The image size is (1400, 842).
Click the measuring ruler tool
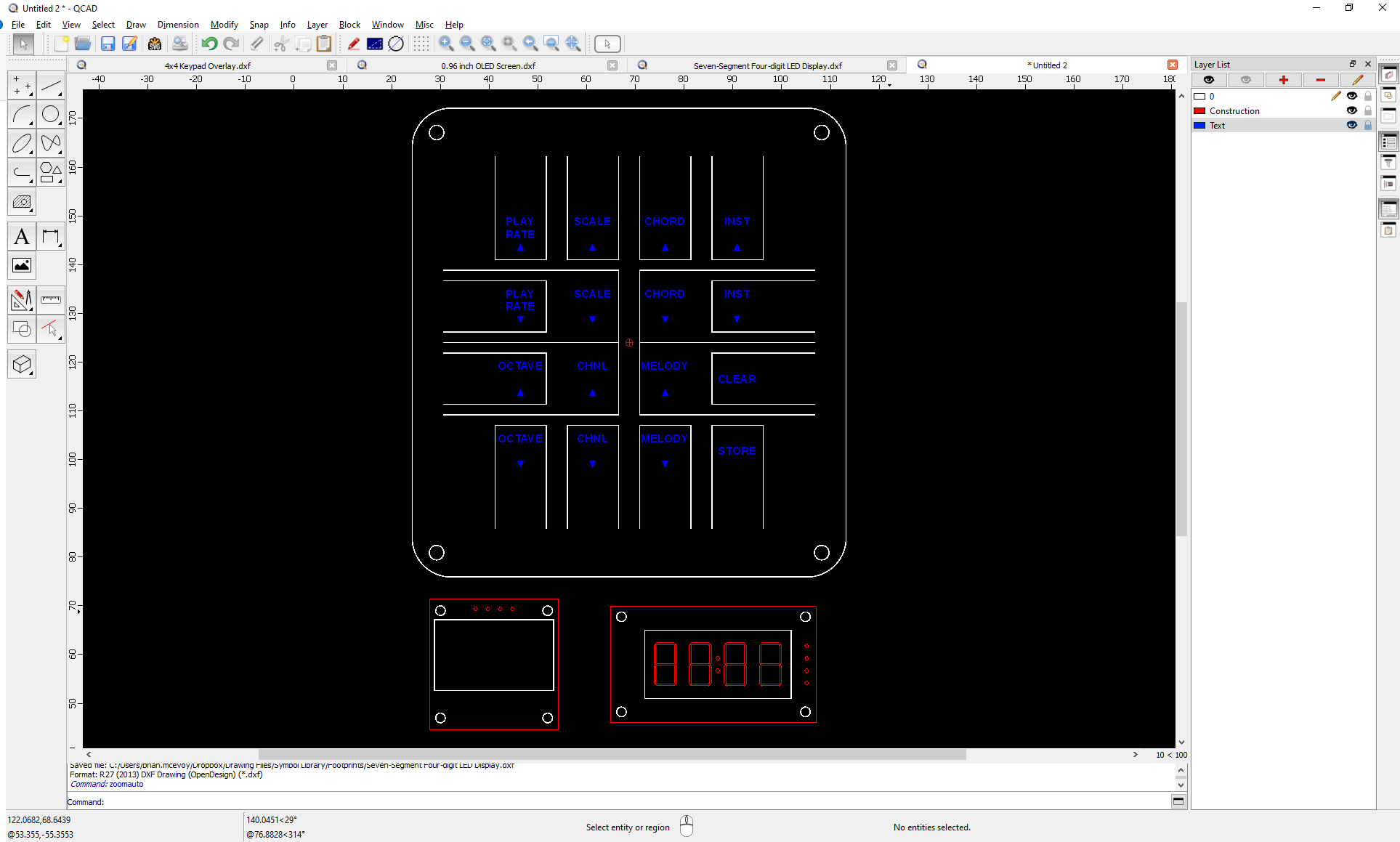coord(50,299)
